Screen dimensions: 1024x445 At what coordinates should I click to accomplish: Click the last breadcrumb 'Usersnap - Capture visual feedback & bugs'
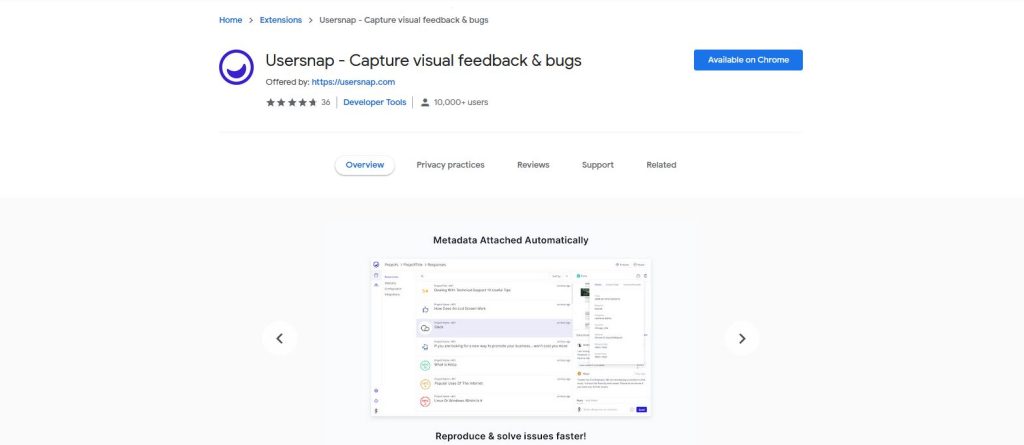(404, 20)
